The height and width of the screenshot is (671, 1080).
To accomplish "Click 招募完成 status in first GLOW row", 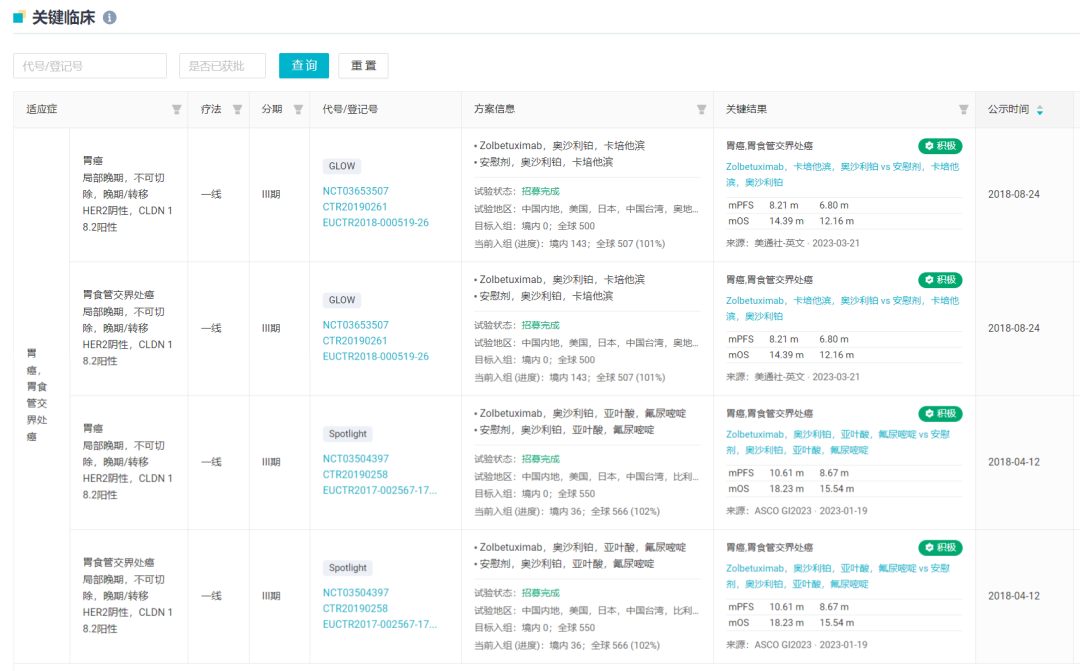I will coord(541,191).
